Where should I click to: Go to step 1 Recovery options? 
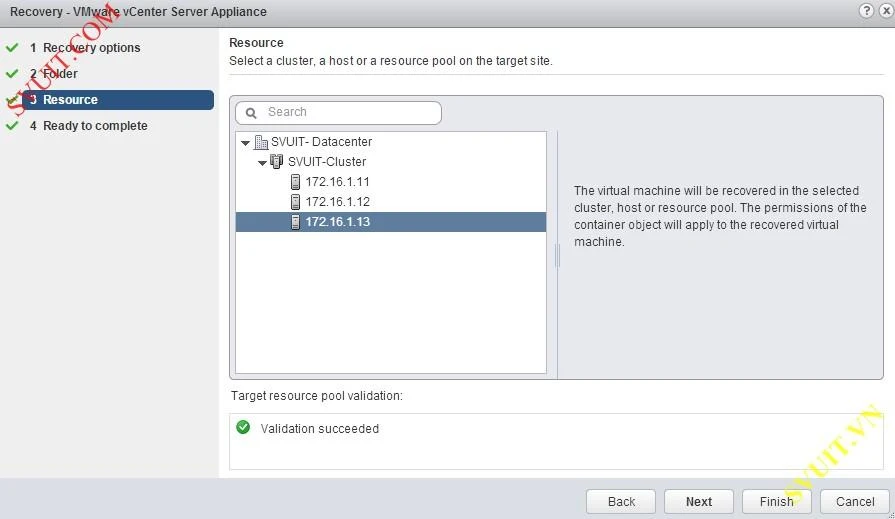(x=85, y=47)
